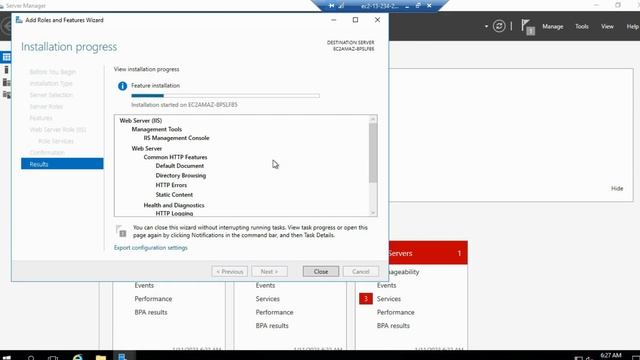The height and width of the screenshot is (360, 640).
Task: Select Common HTTP Features in the list
Action: (175, 157)
